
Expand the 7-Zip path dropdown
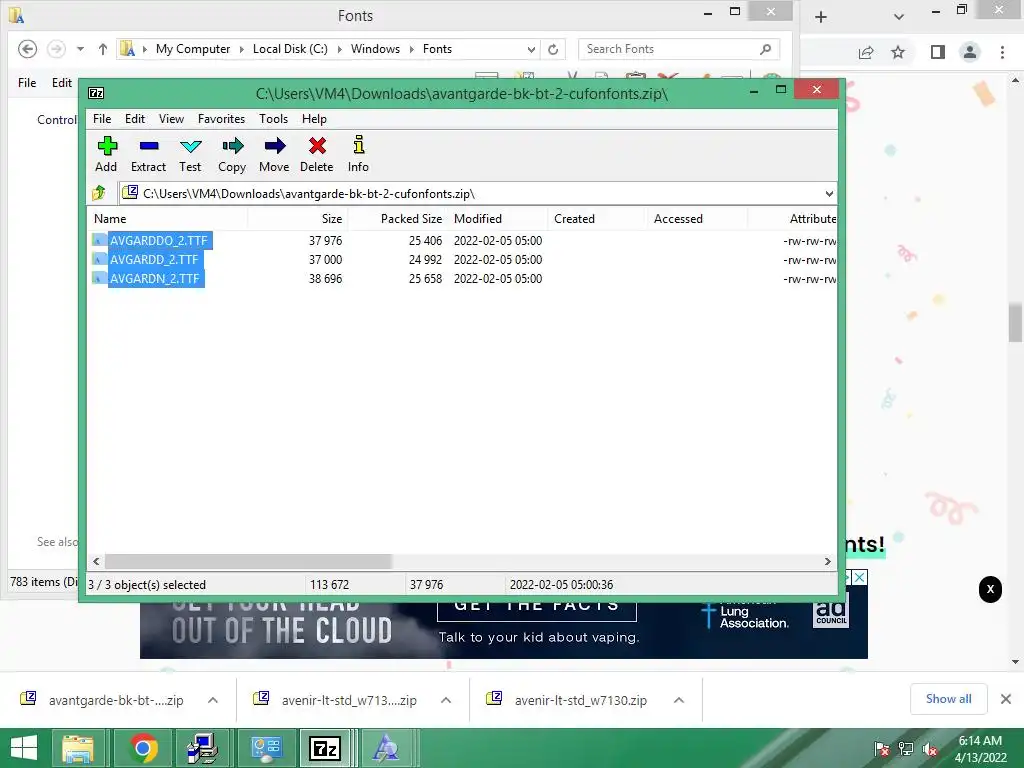point(829,193)
